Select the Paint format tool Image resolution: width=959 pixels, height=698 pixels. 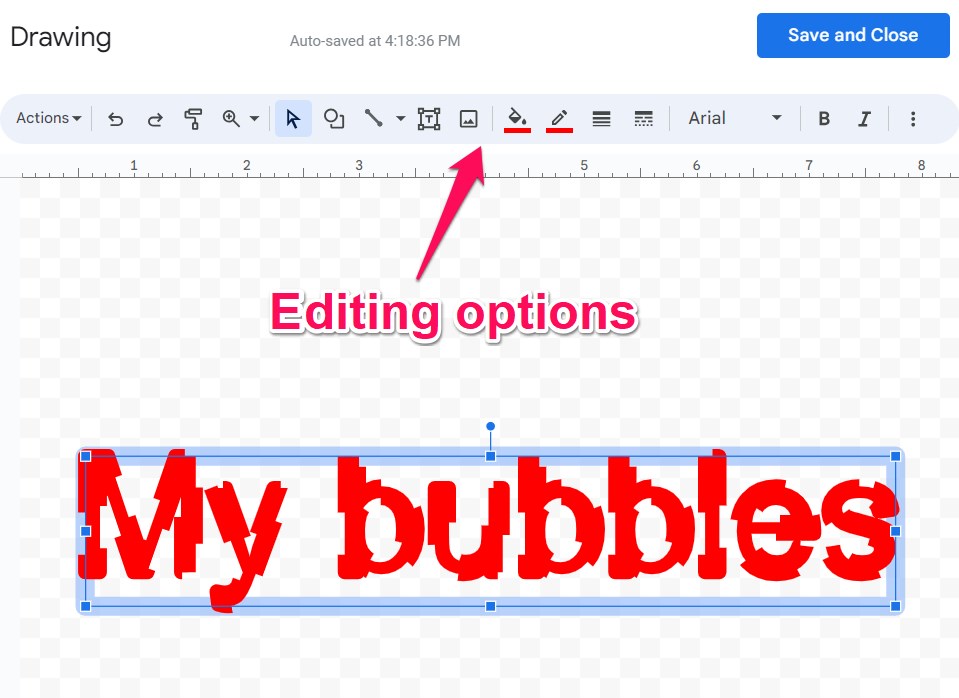pyautogui.click(x=194, y=118)
